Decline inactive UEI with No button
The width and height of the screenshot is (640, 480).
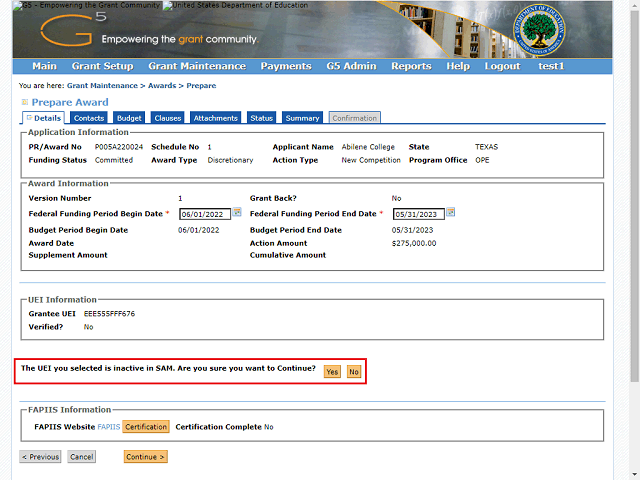tap(354, 372)
